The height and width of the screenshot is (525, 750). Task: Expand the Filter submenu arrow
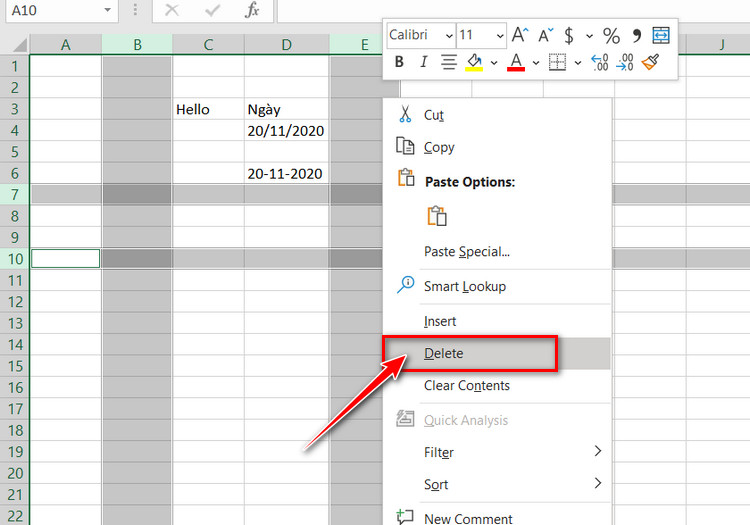pyautogui.click(x=597, y=451)
